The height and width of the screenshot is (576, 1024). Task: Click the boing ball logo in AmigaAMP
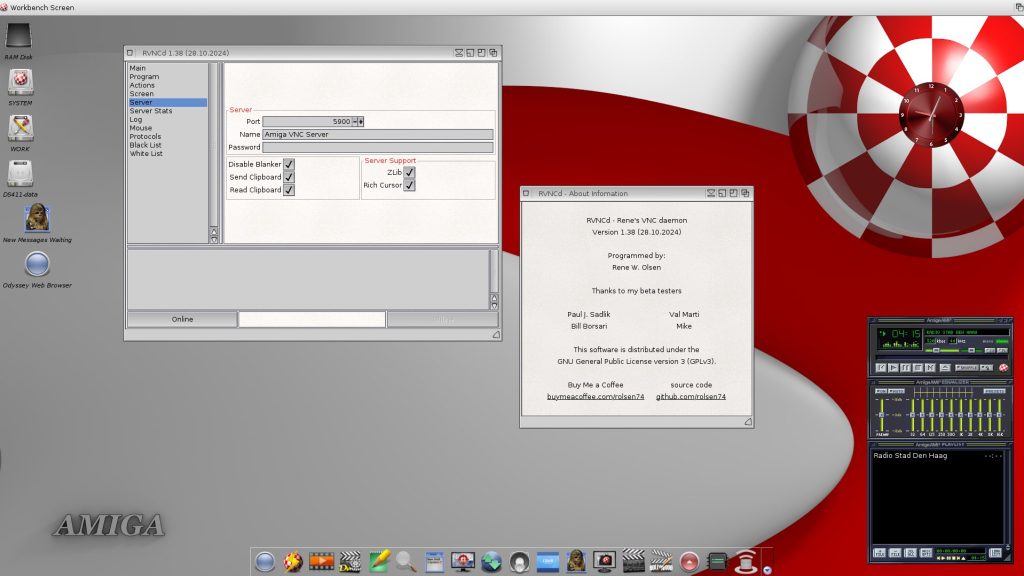click(1003, 368)
